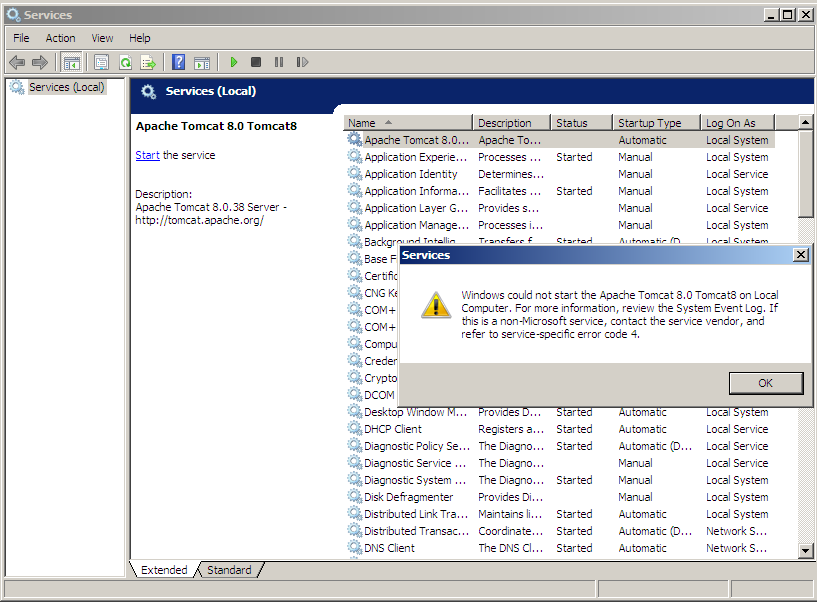The image size is (817, 602).
Task: Switch to the Standard tab
Action: coord(229,570)
